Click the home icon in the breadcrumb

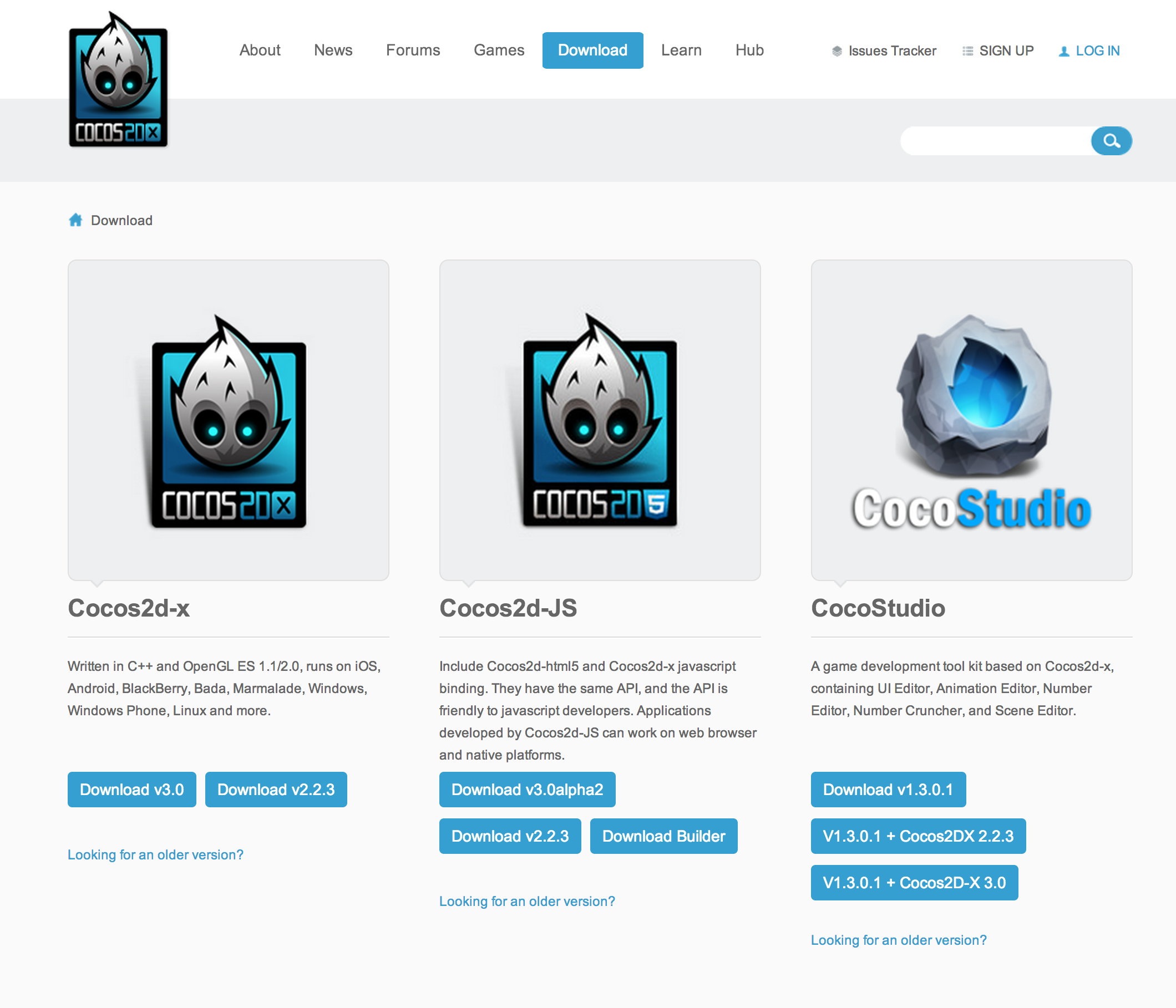(x=77, y=220)
